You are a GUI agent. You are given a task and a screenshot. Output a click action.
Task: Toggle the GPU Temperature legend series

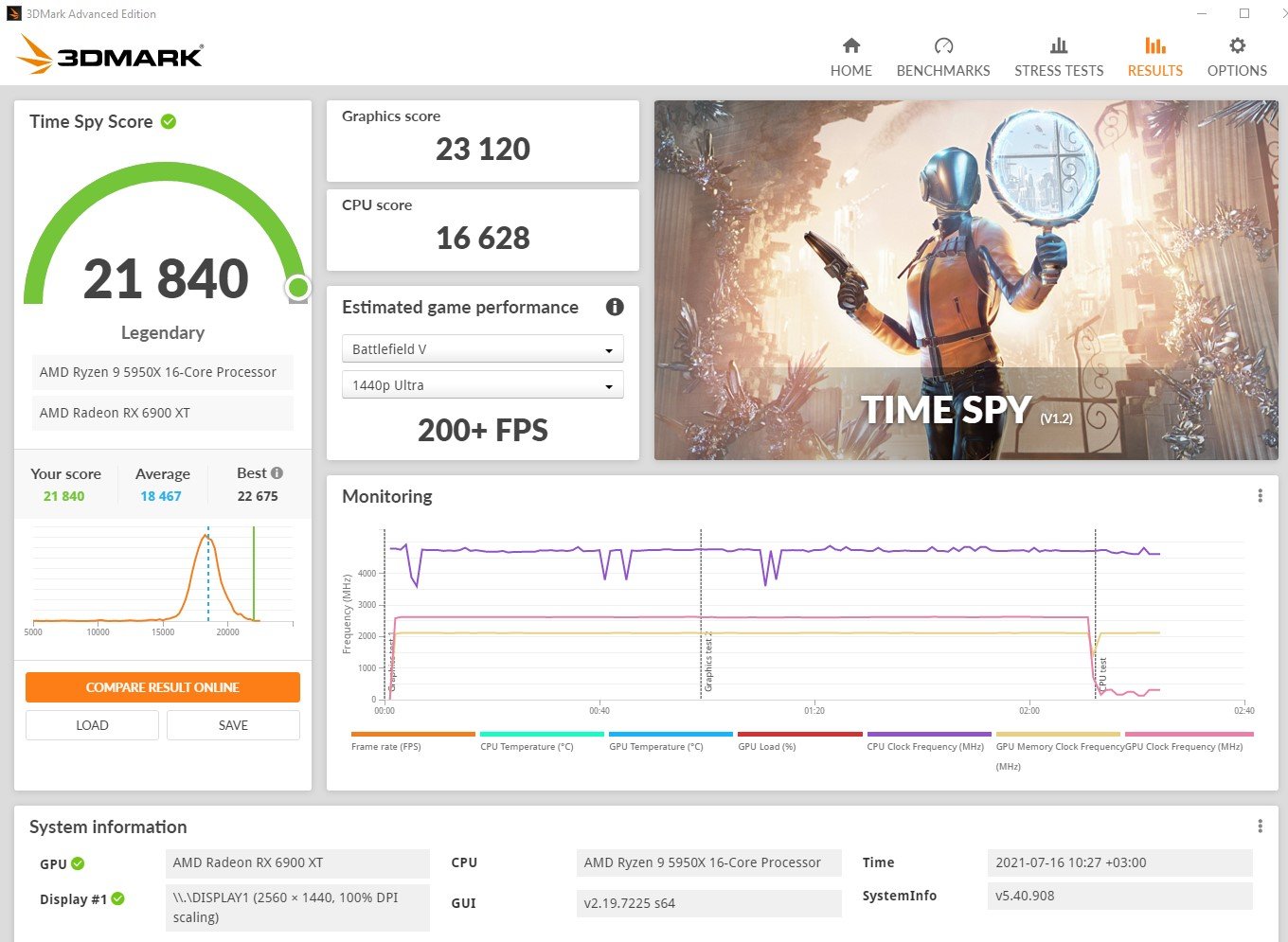click(671, 741)
